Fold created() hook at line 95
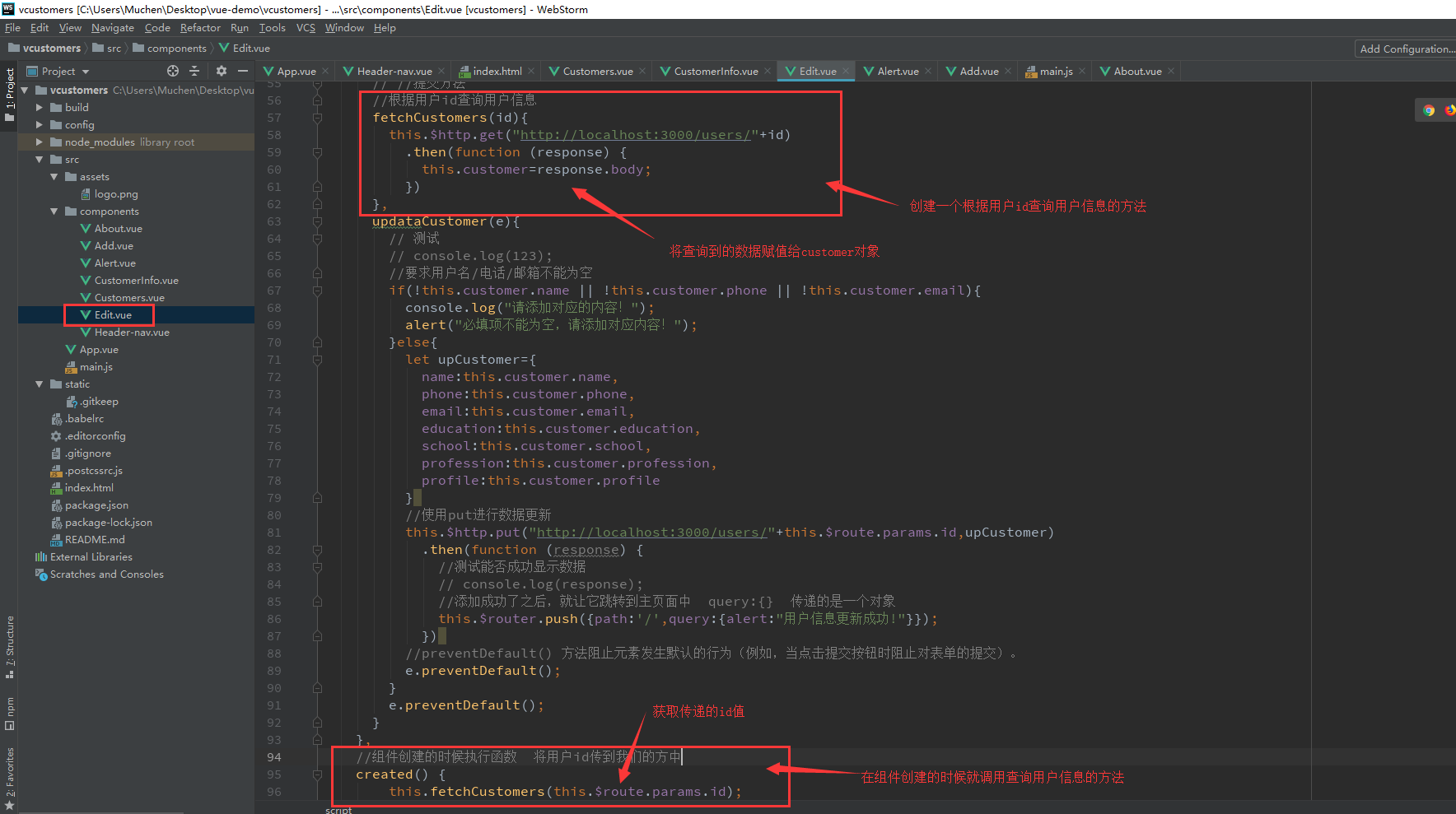This screenshot has width=1456, height=814. (317, 774)
